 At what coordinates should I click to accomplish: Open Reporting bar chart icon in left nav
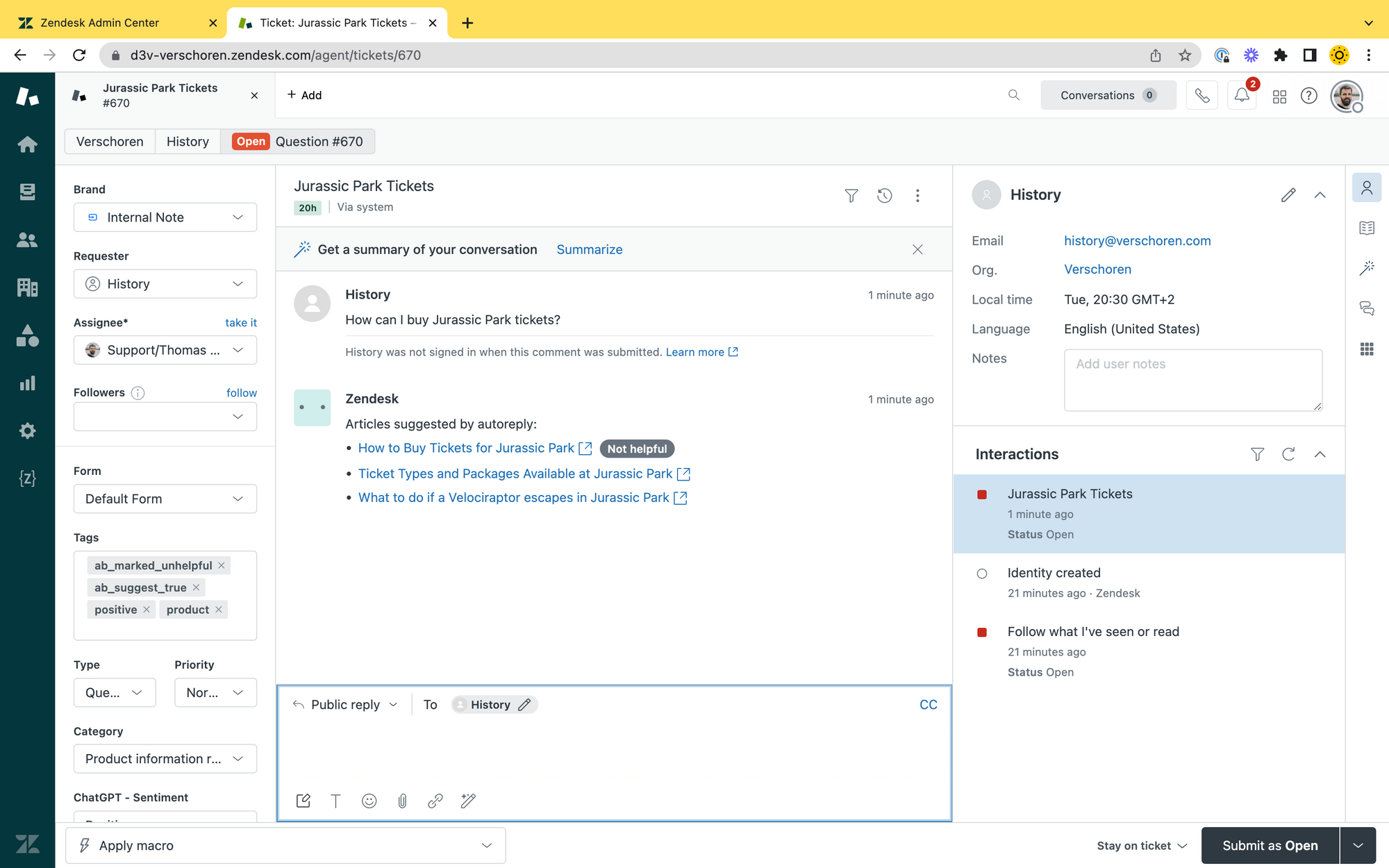pos(27,383)
